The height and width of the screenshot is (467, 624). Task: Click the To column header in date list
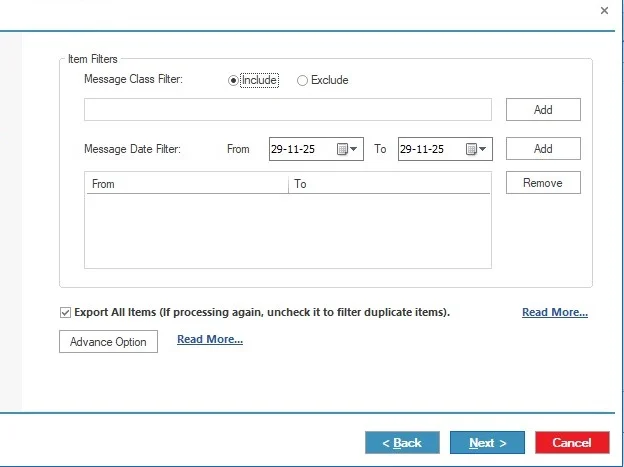click(390, 184)
